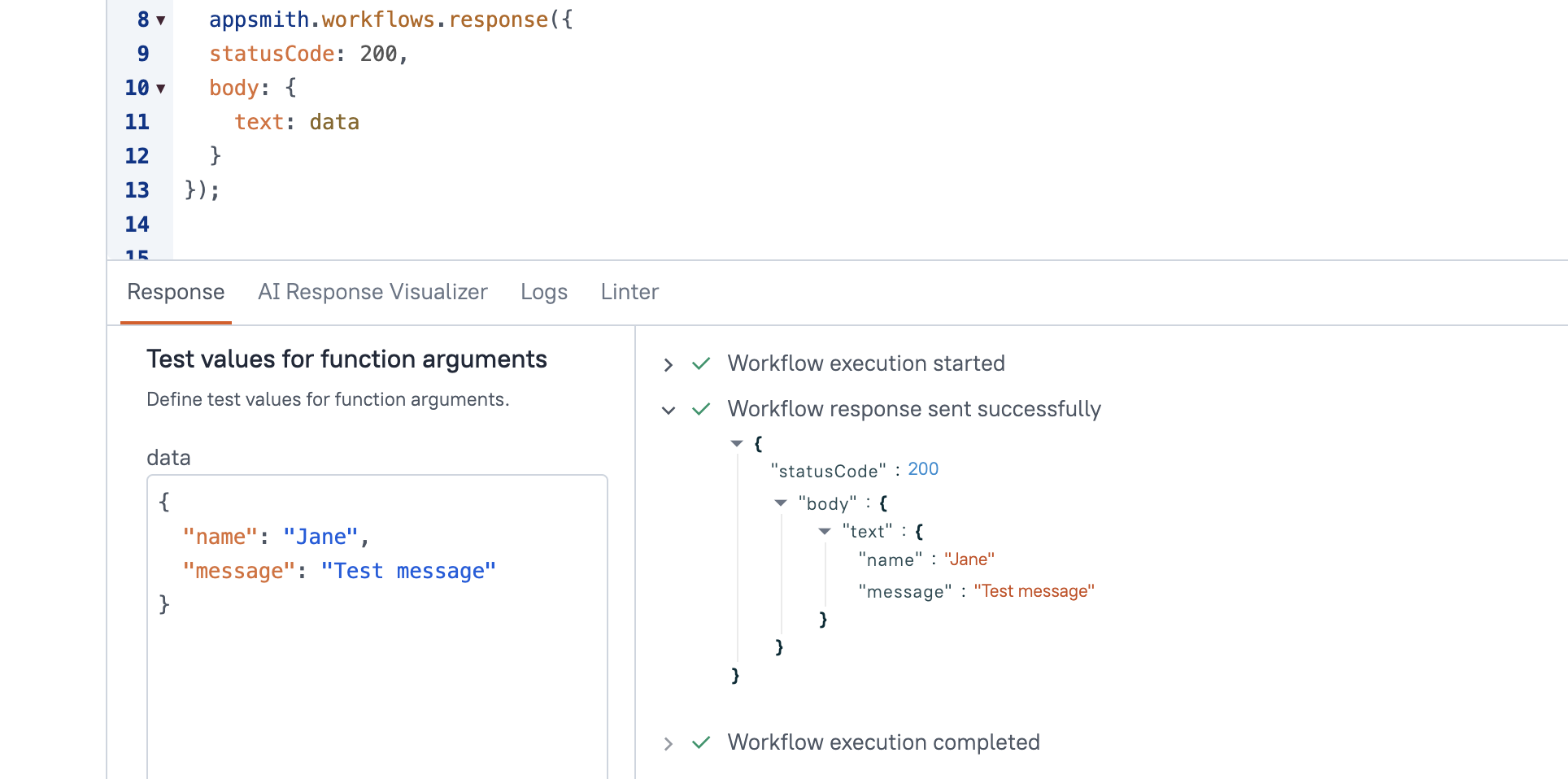Click the green checkmark beside Workflow execution started

click(x=701, y=363)
